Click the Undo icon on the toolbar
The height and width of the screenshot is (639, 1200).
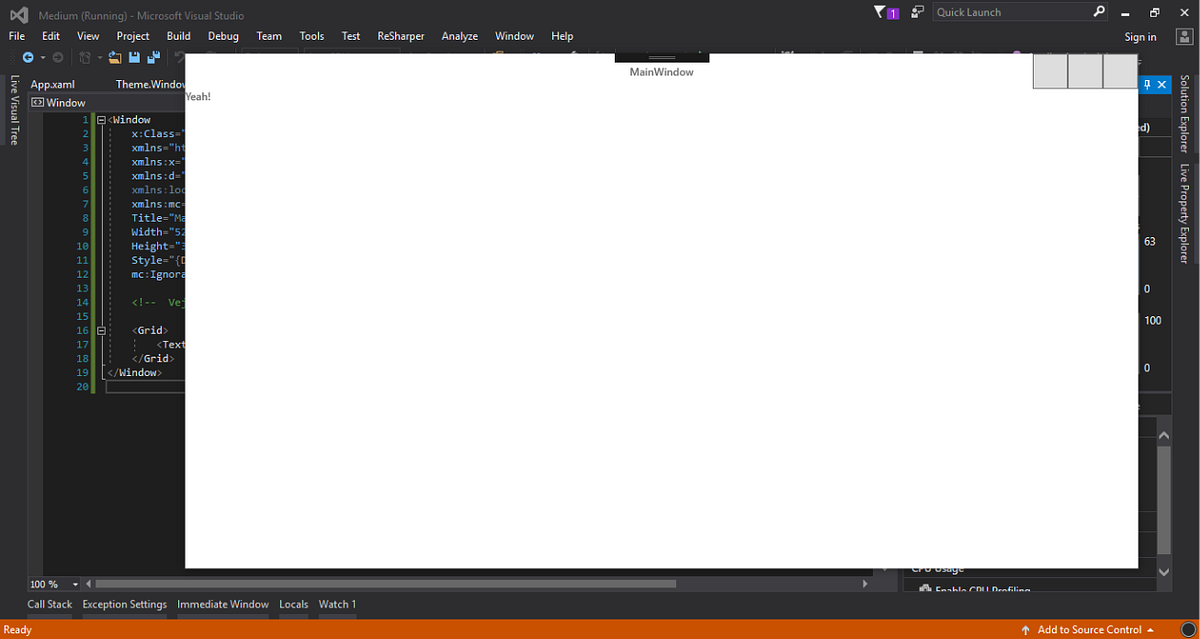[x=180, y=57]
